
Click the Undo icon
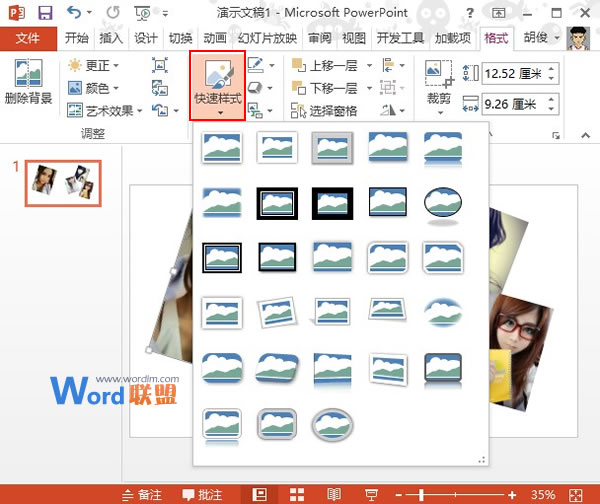coord(73,13)
